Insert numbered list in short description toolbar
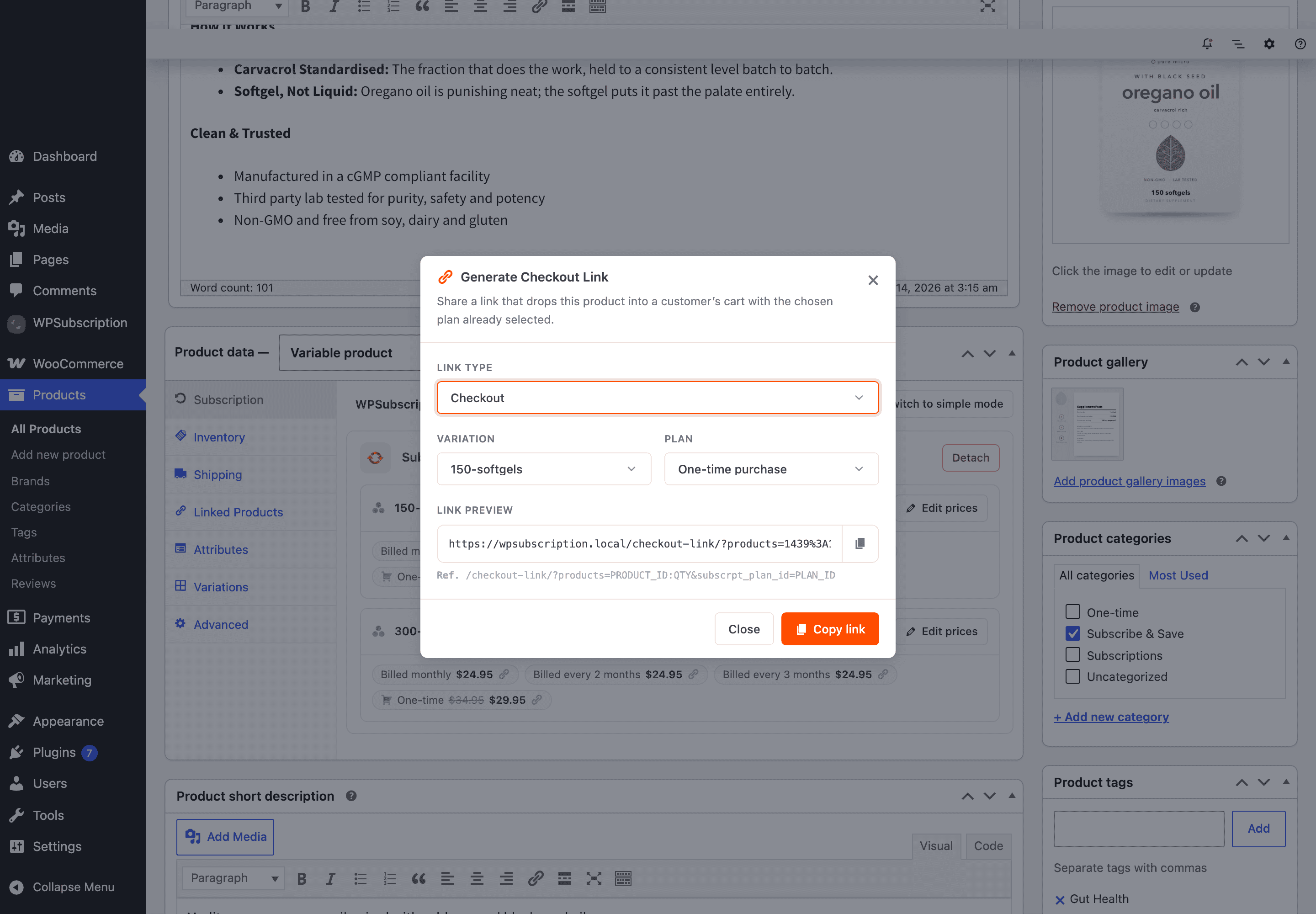This screenshot has height=914, width=1316. pos(389,878)
